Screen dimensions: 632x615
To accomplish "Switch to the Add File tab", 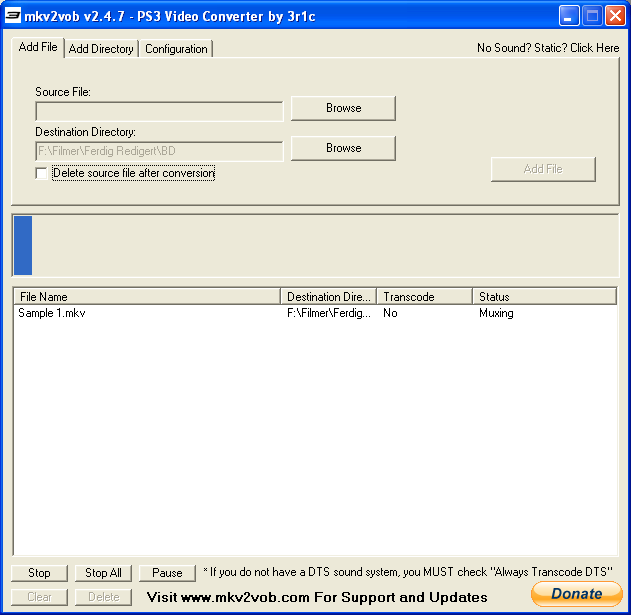I will (x=38, y=48).
